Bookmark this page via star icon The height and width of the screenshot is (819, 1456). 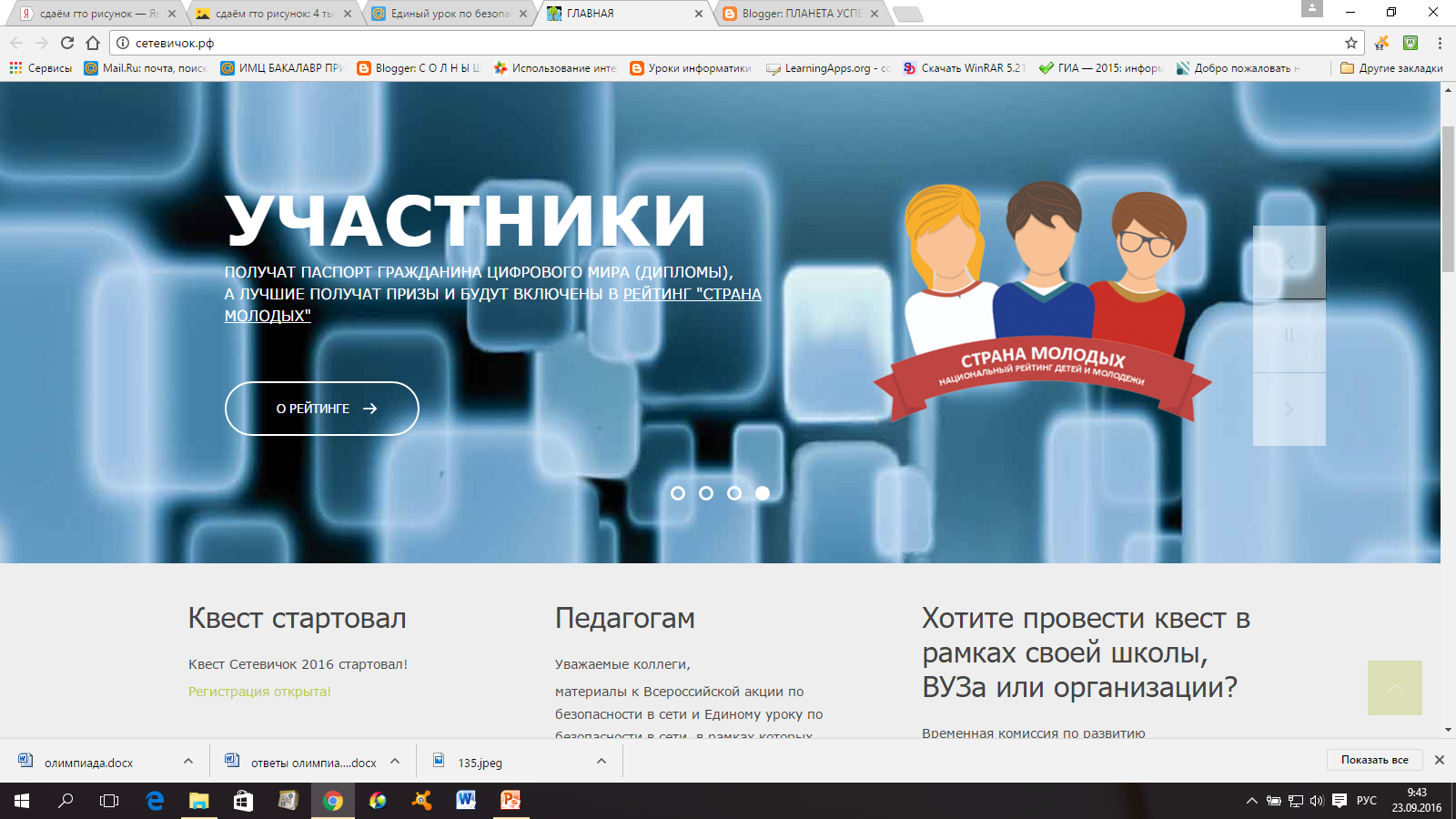tap(1353, 42)
